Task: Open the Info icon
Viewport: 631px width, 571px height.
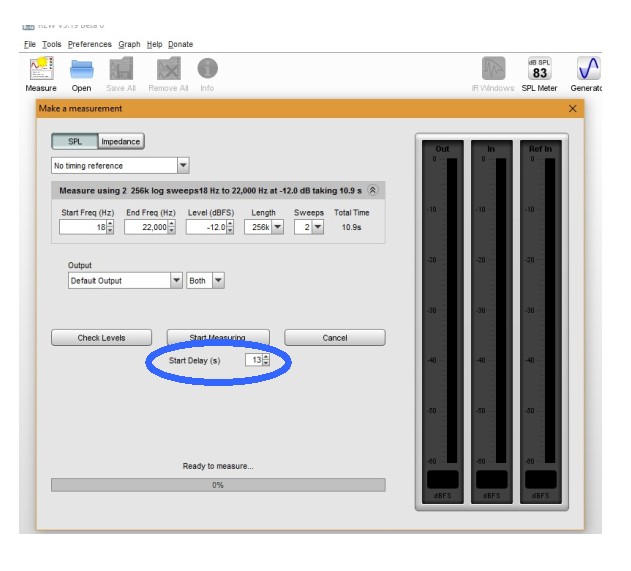Action: (207, 69)
